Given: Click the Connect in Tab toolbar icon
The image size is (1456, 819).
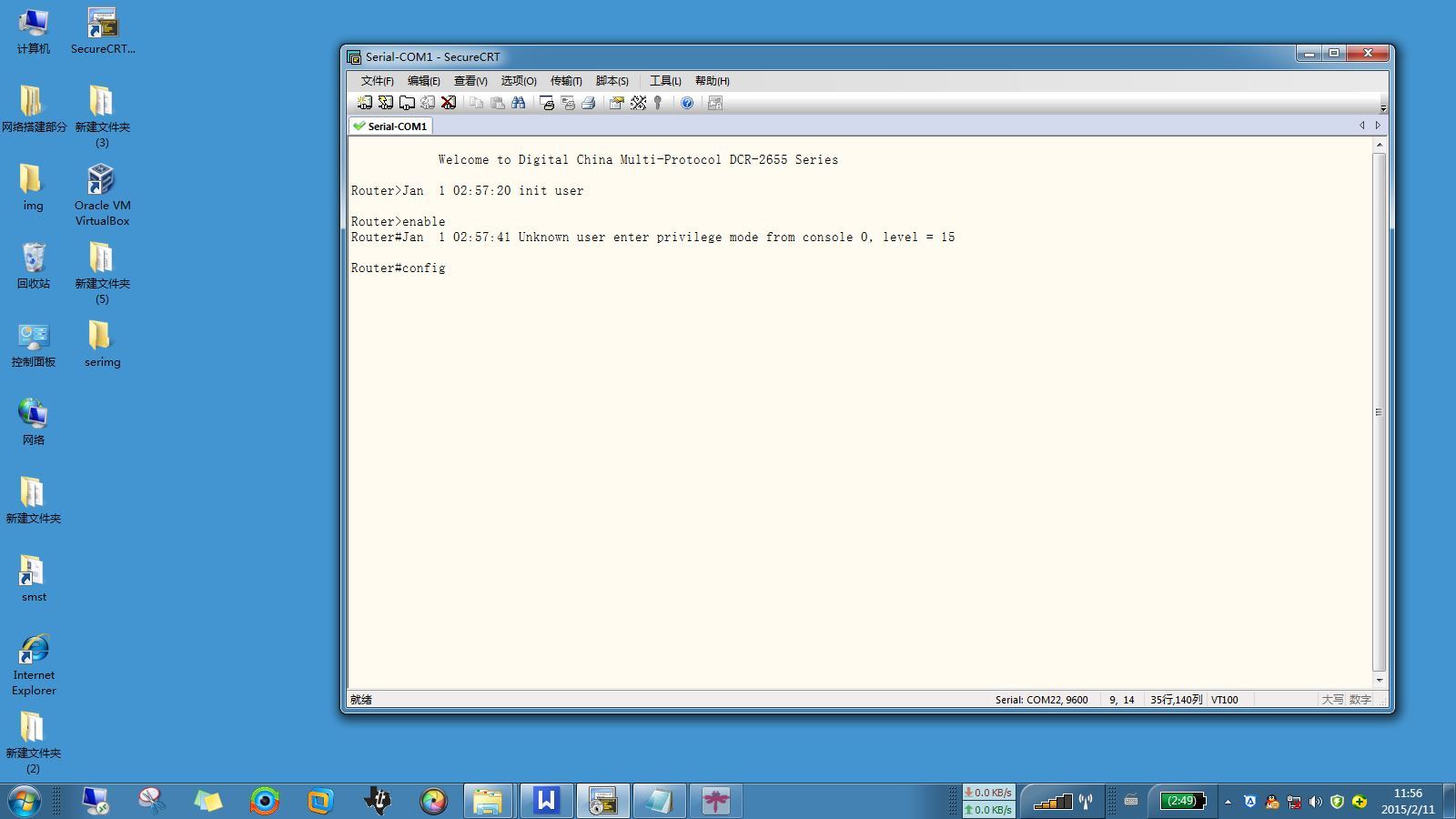Looking at the screenshot, I should coord(407,103).
